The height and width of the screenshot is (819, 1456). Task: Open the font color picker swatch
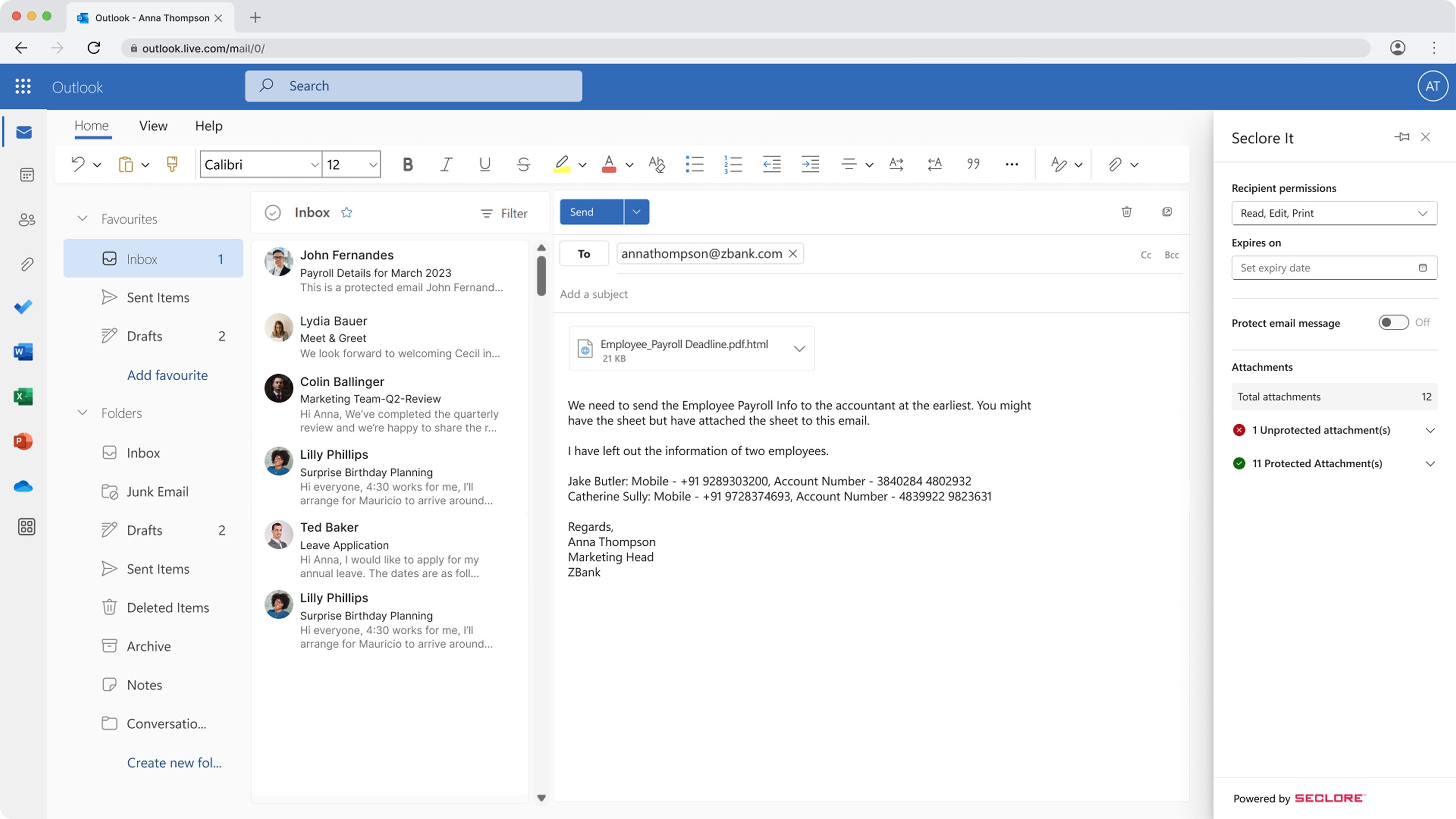pyautogui.click(x=609, y=165)
